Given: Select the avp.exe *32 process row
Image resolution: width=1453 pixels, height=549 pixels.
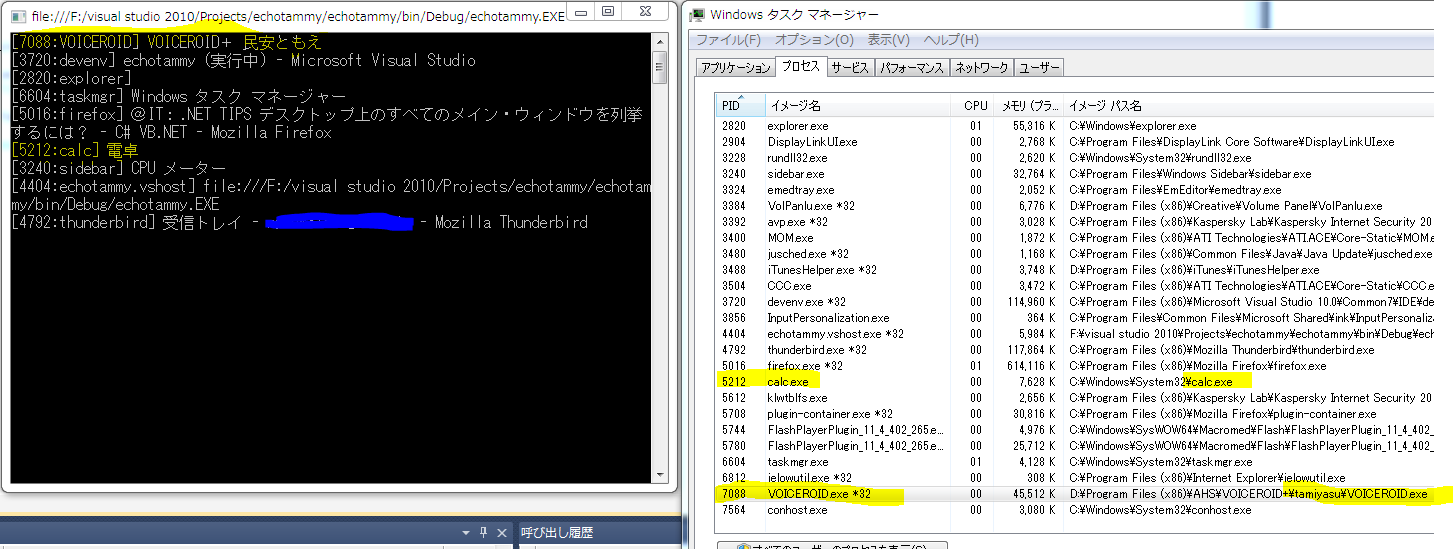Looking at the screenshot, I should click(1084, 222).
